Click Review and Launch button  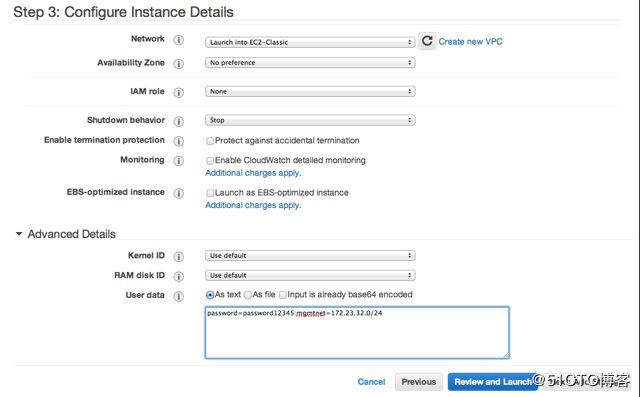click(493, 382)
